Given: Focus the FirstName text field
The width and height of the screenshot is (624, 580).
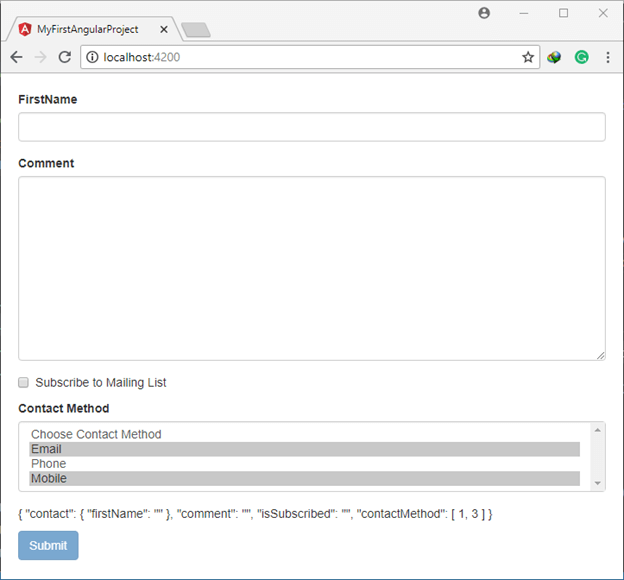Looking at the screenshot, I should (x=312, y=127).
